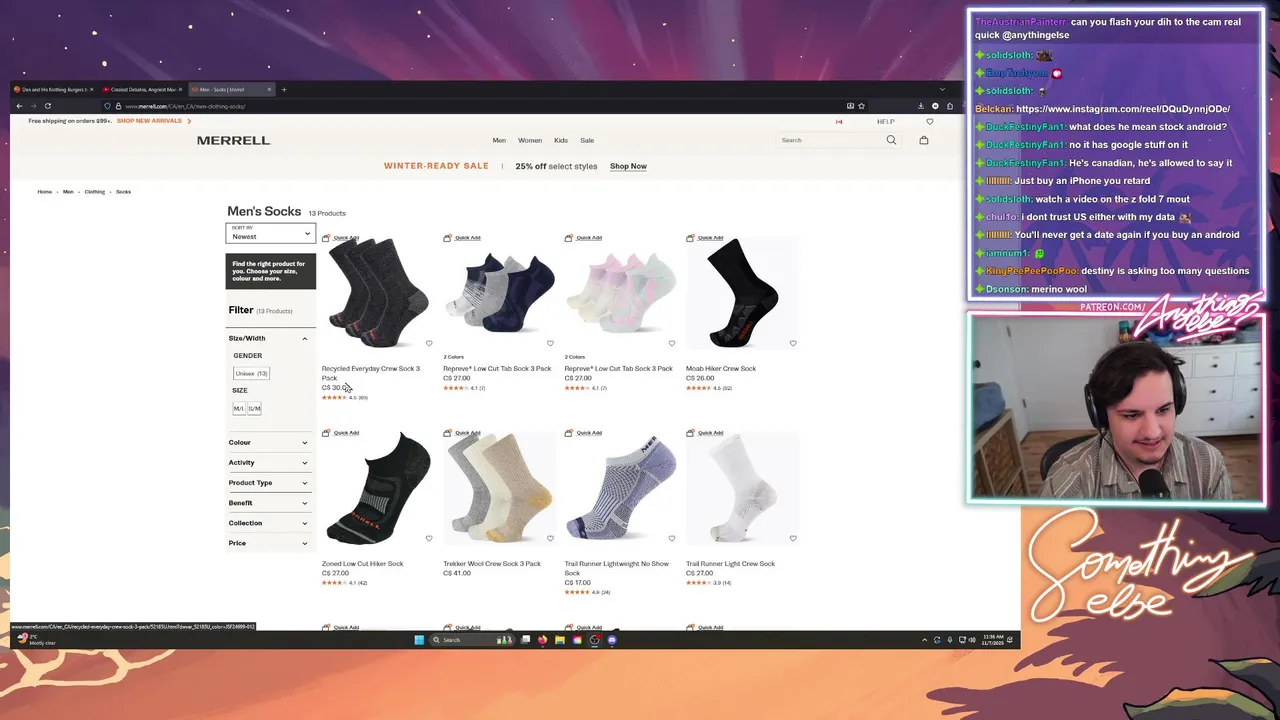1280x720 pixels.
Task: Click SHOP NEW ARRIVALS link
Action: [x=149, y=121]
